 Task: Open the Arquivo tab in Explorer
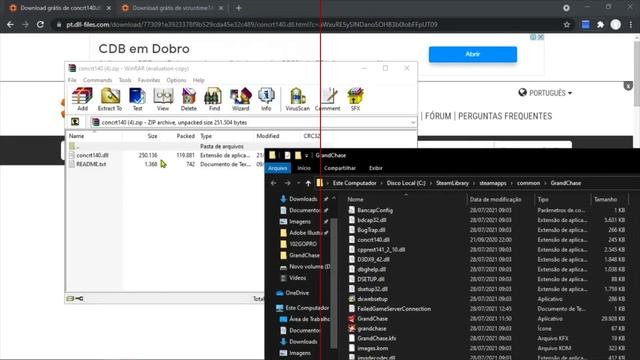278,168
